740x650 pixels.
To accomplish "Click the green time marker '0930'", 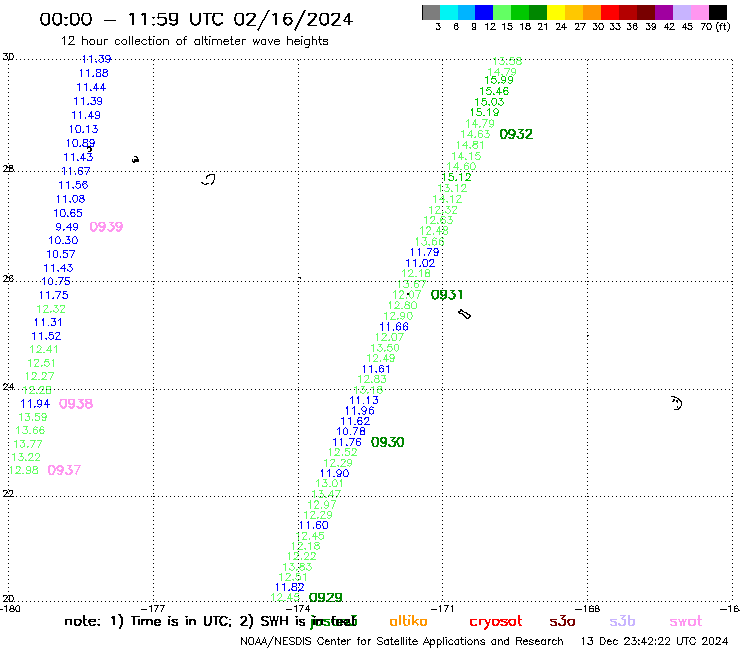I will pos(387,442).
